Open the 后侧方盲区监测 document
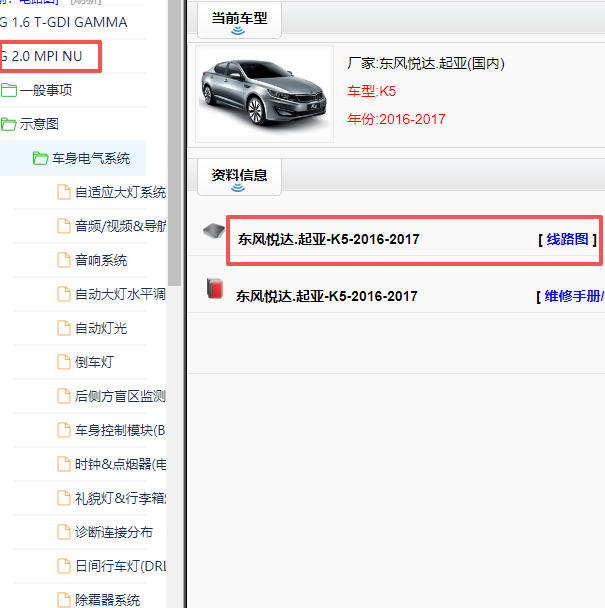 coord(120,396)
